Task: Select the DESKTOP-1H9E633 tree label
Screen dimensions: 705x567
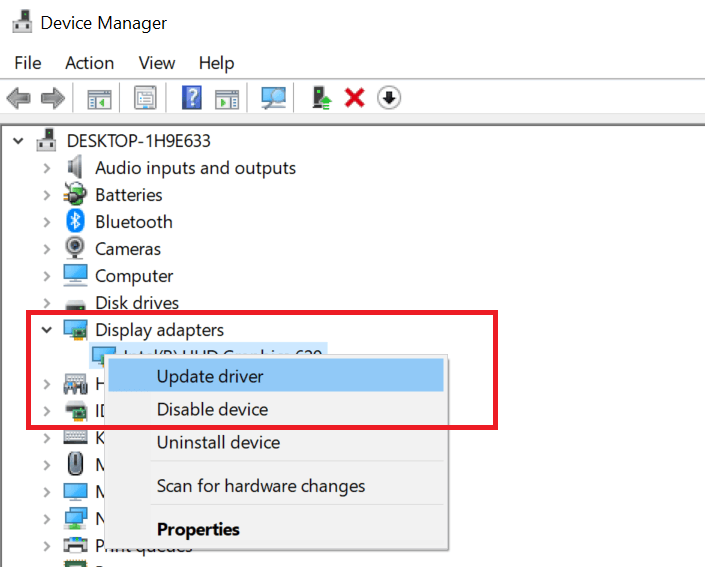Action: (138, 141)
